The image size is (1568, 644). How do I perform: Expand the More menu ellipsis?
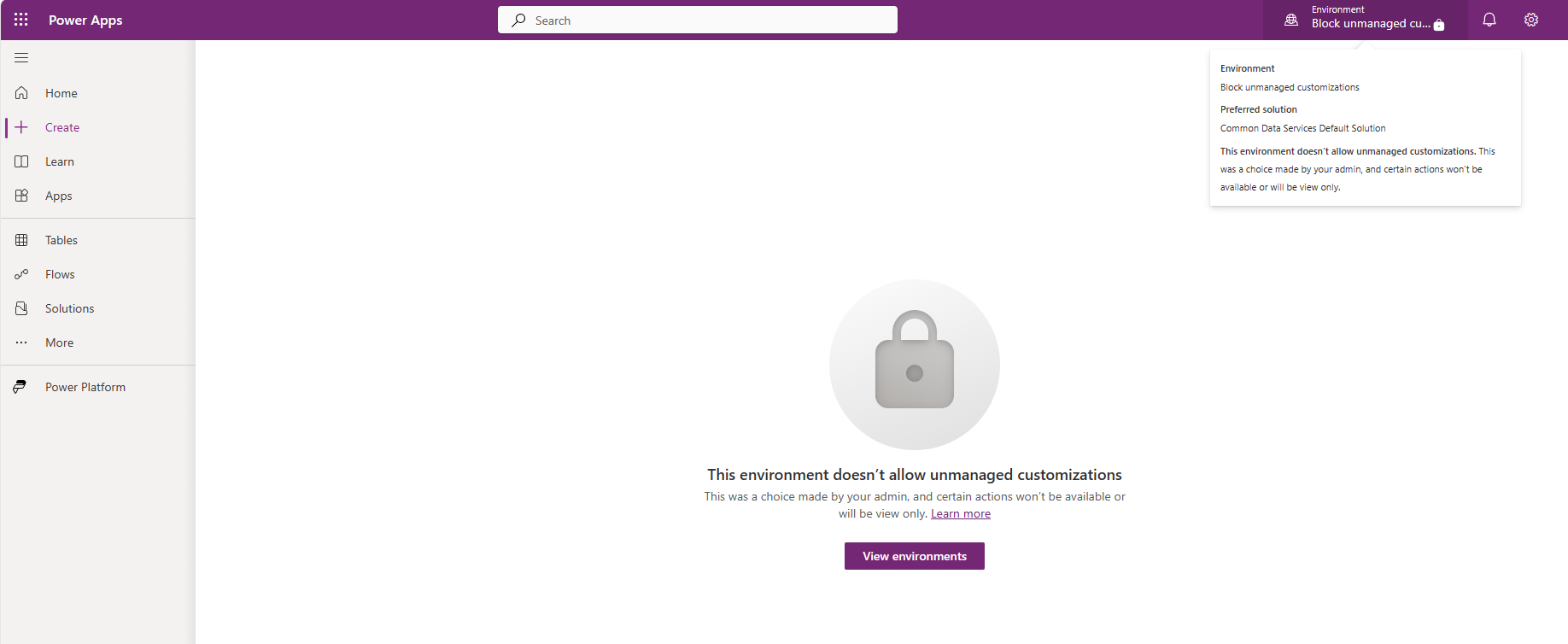pos(21,342)
